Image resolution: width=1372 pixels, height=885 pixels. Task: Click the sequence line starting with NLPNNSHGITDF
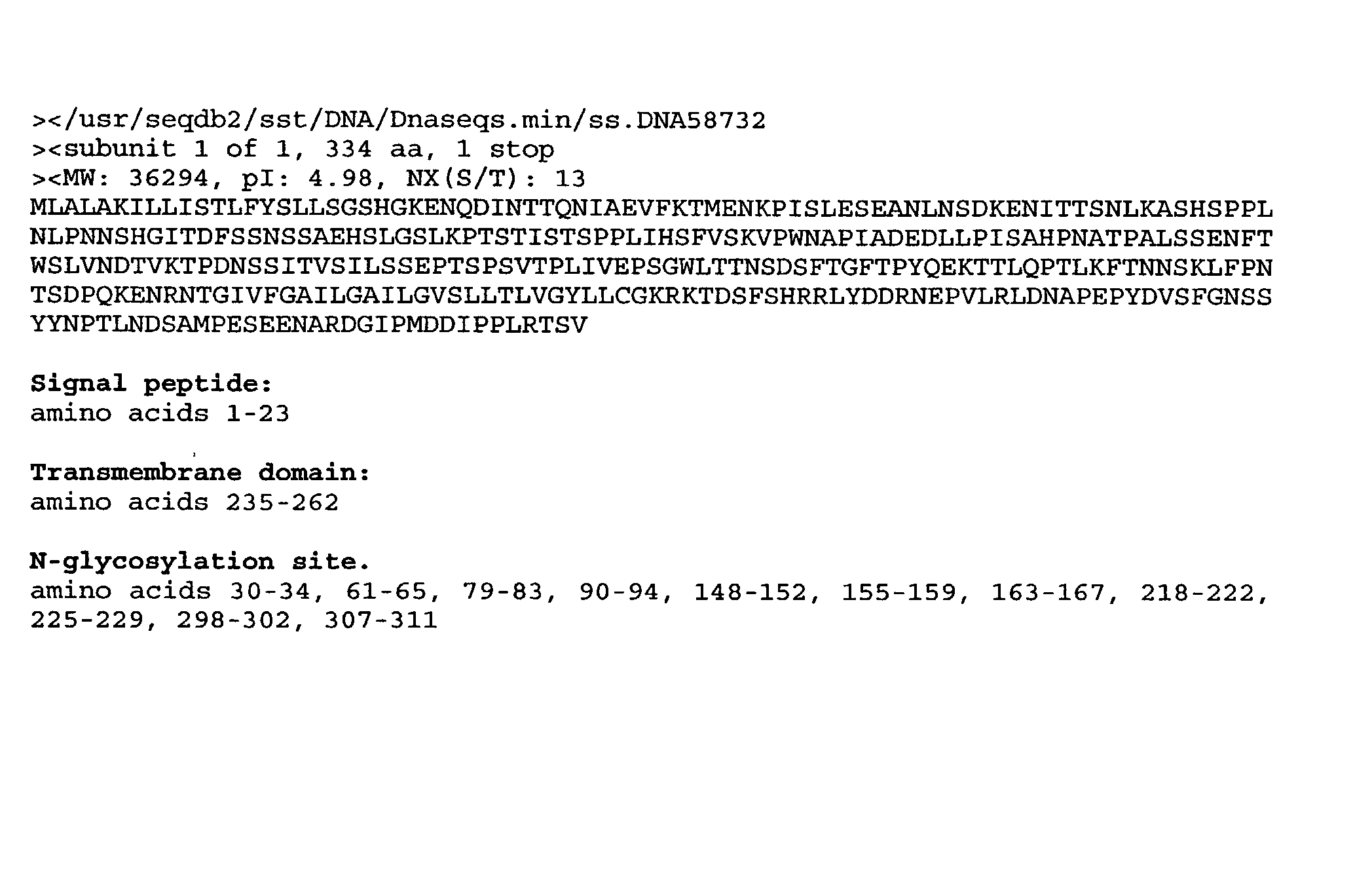pyautogui.click(x=651, y=238)
